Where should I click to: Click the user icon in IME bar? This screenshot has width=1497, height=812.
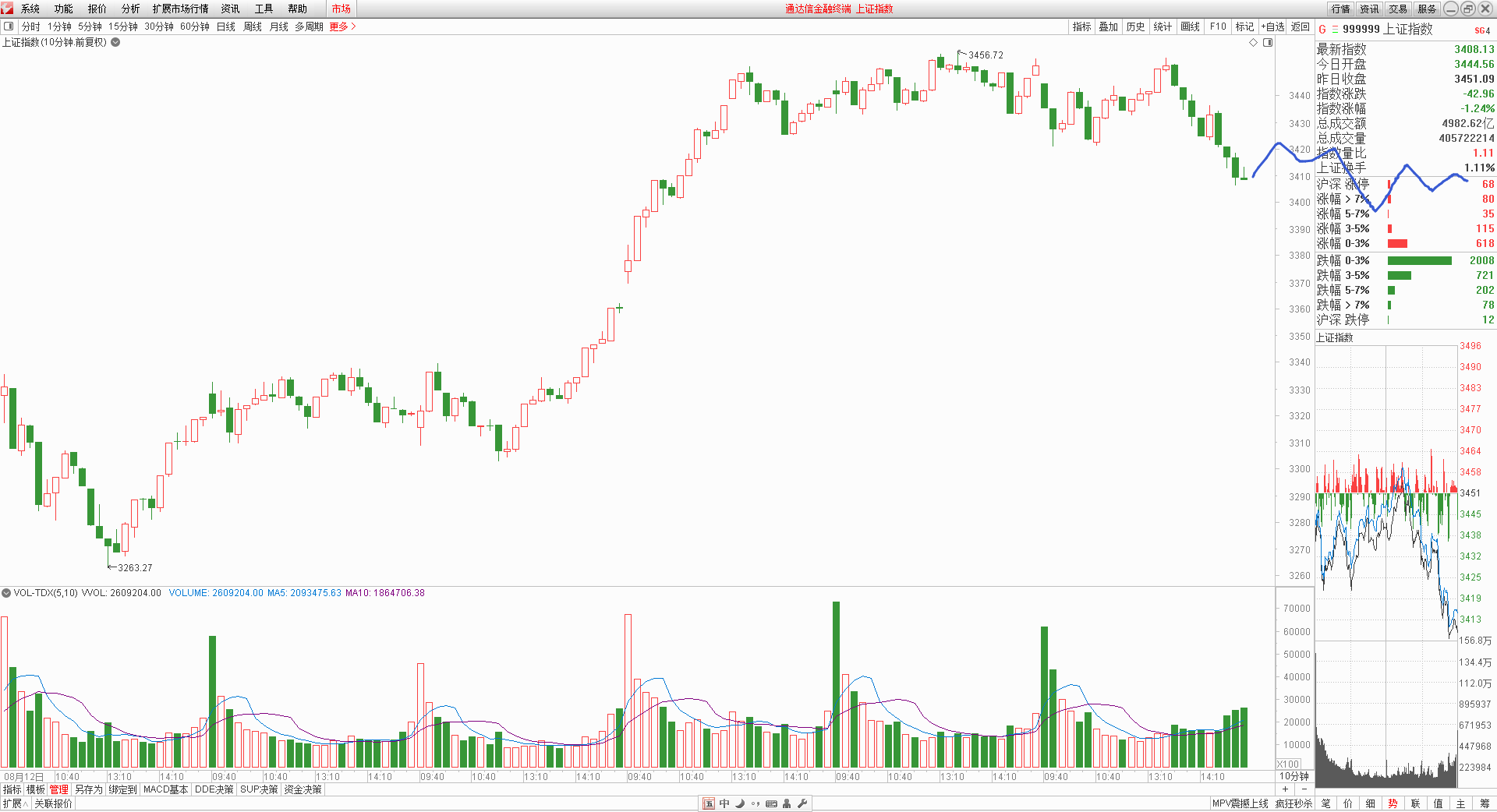(x=787, y=803)
